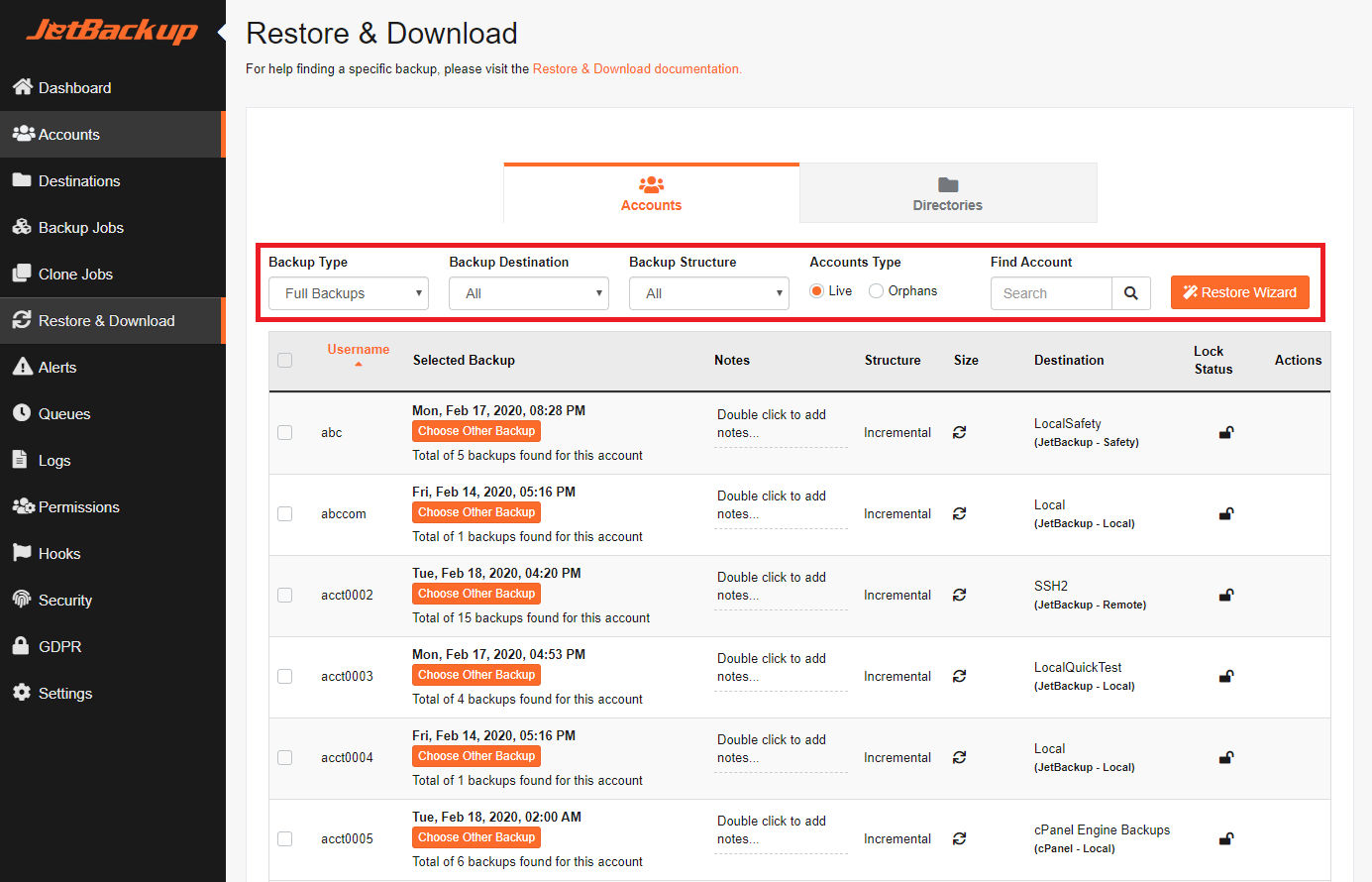1372x882 pixels.
Task: Sort by the Username column header
Action: (359, 350)
